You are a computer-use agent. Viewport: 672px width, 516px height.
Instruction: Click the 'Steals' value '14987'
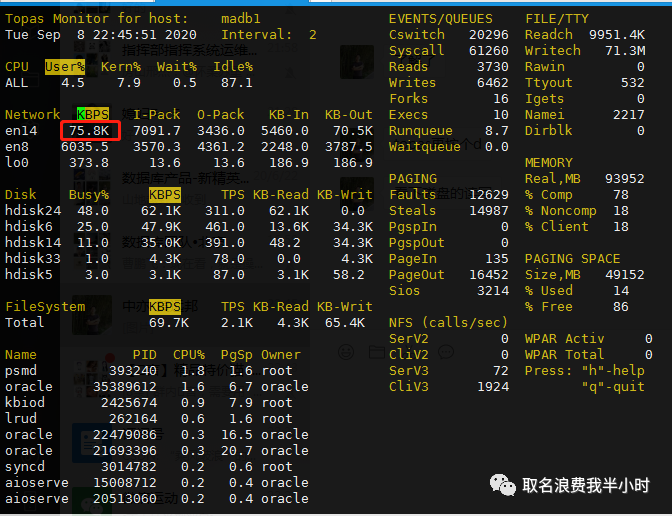pyautogui.click(x=489, y=211)
